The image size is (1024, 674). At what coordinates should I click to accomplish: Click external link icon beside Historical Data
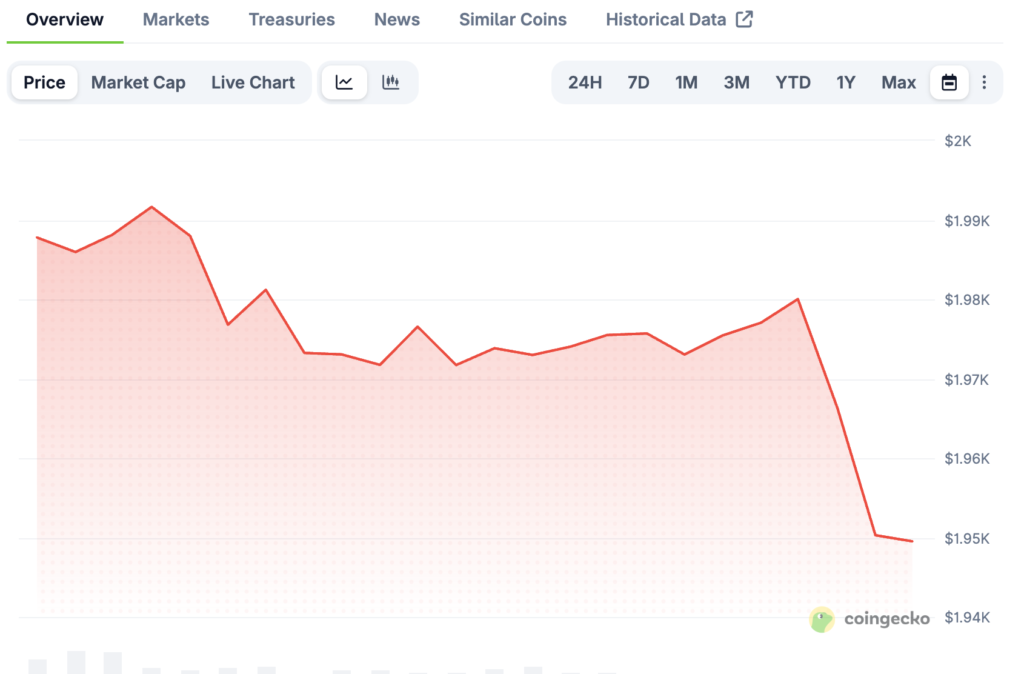tap(744, 19)
